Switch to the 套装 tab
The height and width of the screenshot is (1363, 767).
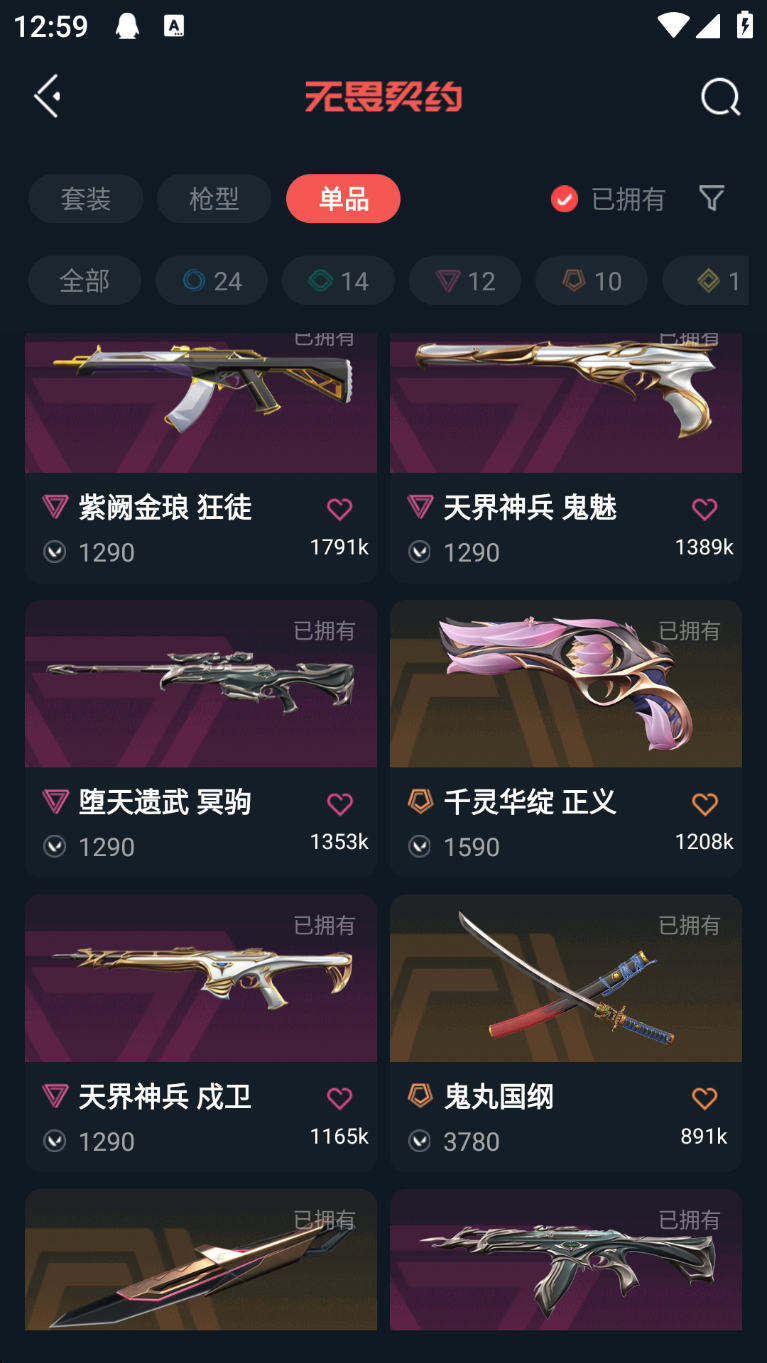pyautogui.click(x=86, y=198)
